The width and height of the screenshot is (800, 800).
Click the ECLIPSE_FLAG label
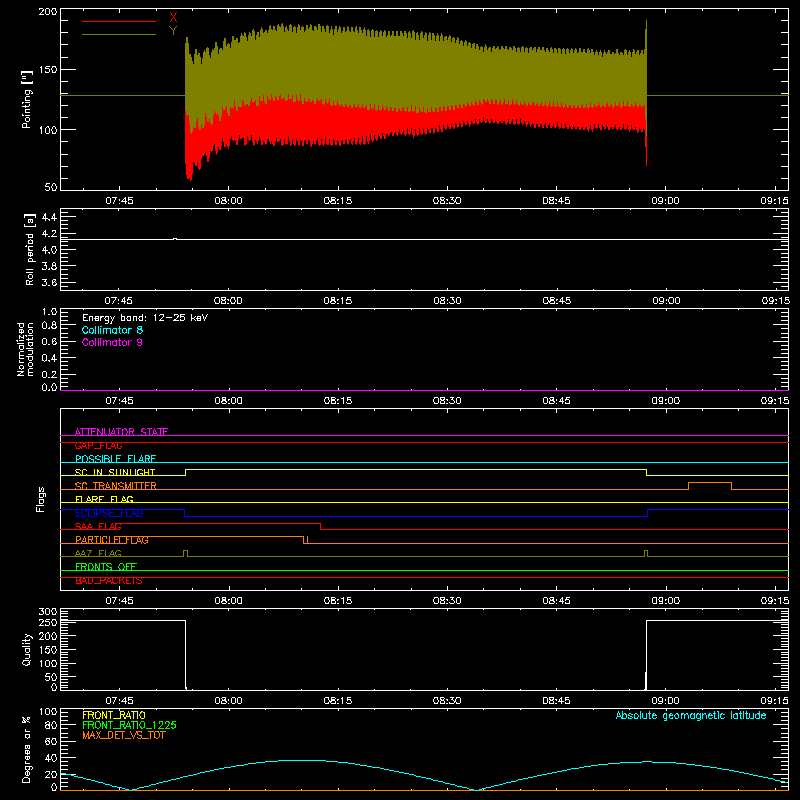pos(109,513)
